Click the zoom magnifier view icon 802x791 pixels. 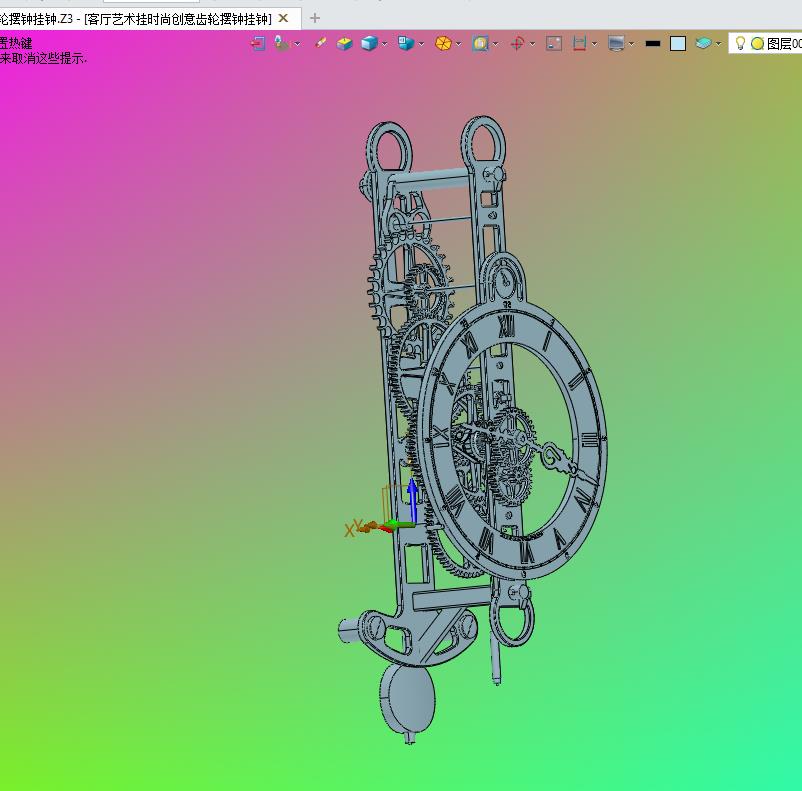click(x=480, y=43)
